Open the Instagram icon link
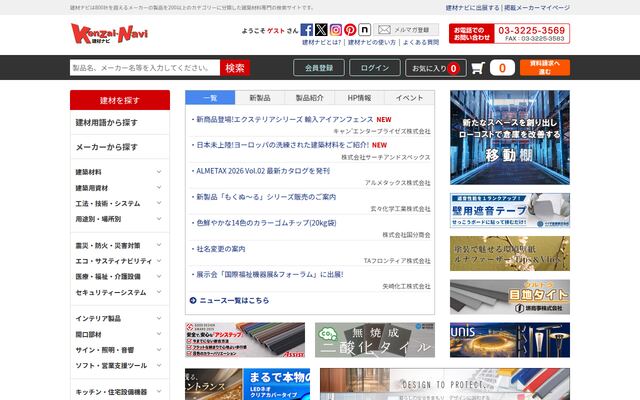The image size is (640, 400). point(336,30)
